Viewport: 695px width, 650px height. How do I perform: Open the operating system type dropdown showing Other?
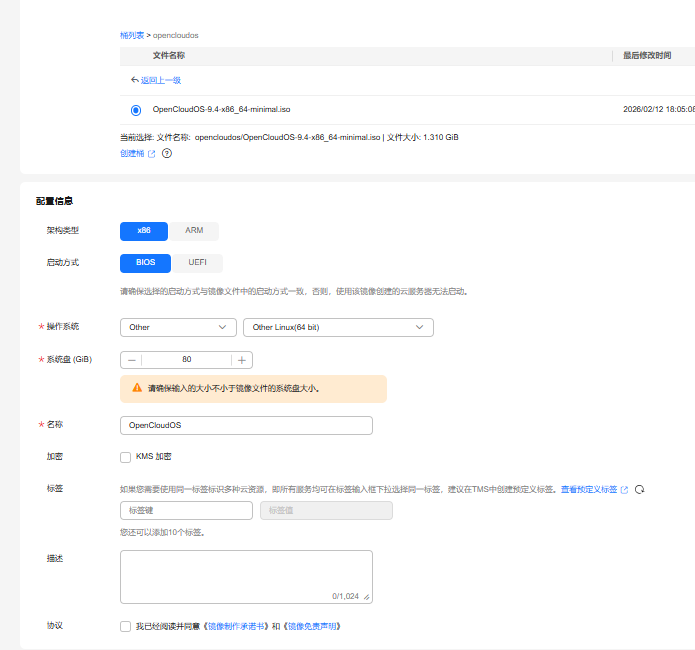point(178,327)
